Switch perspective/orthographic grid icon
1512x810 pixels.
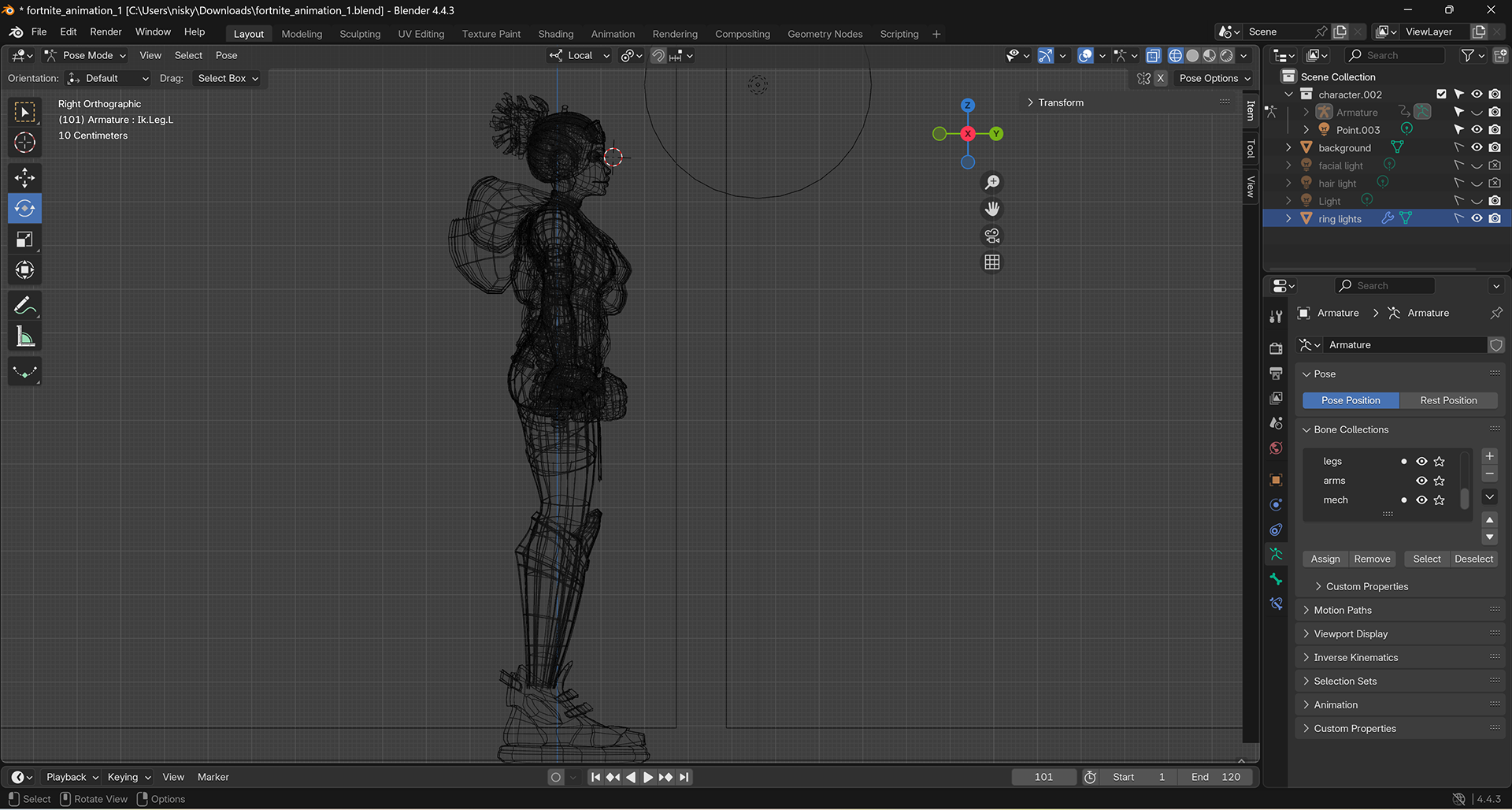992,262
